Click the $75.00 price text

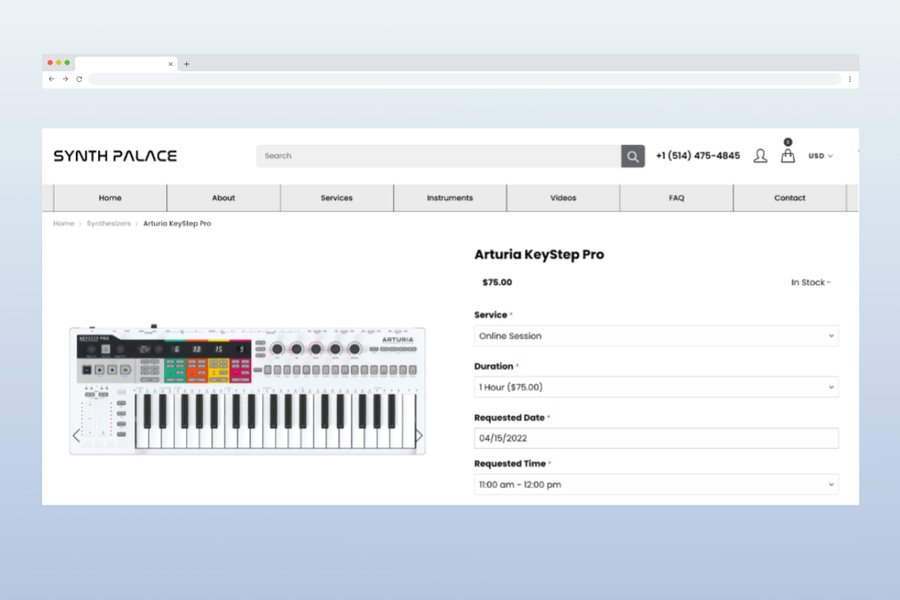click(497, 282)
